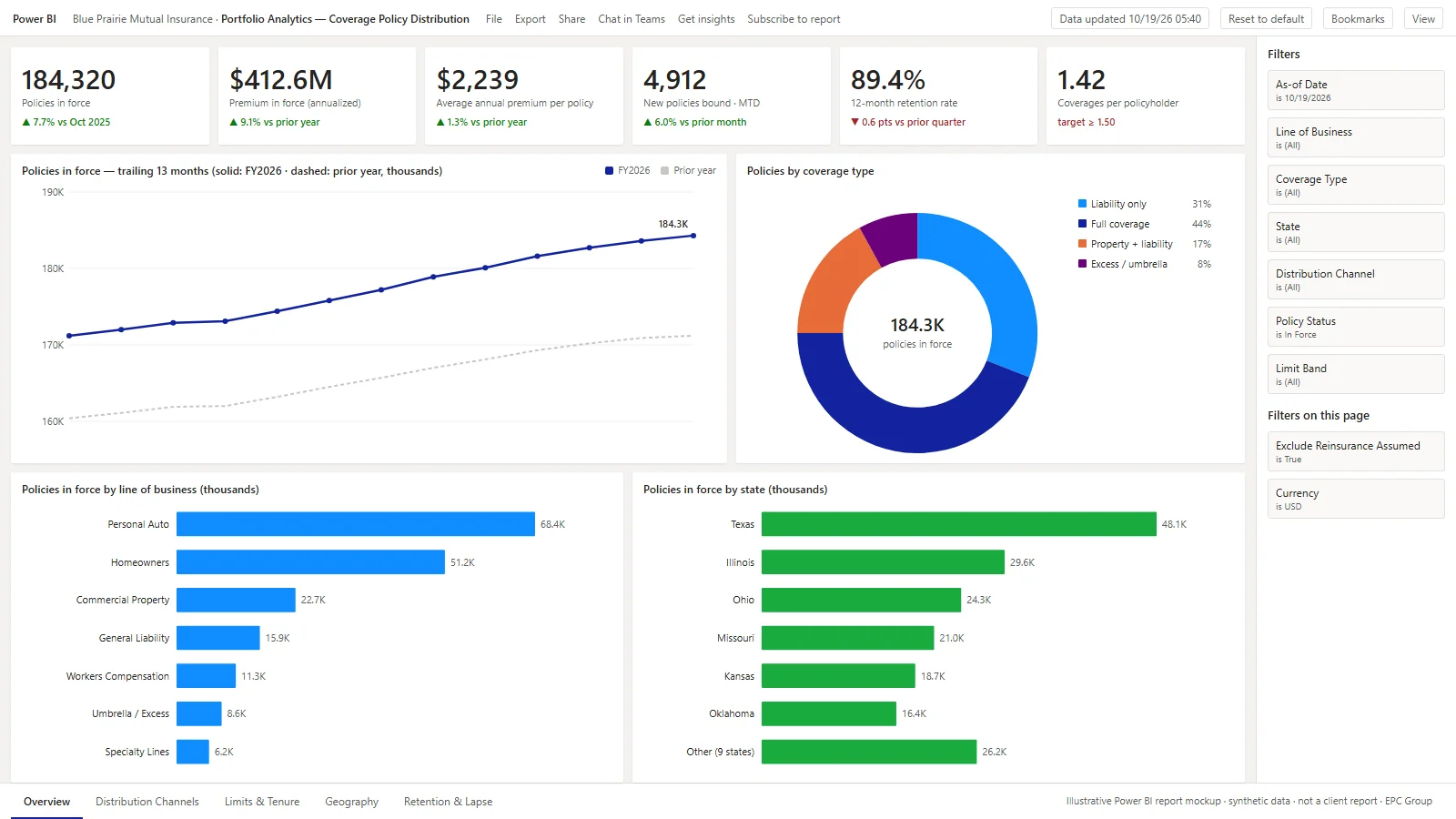This screenshot has height=819, width=1456.
Task: Switch to the Limits & Tenure tab
Action: [x=262, y=802]
